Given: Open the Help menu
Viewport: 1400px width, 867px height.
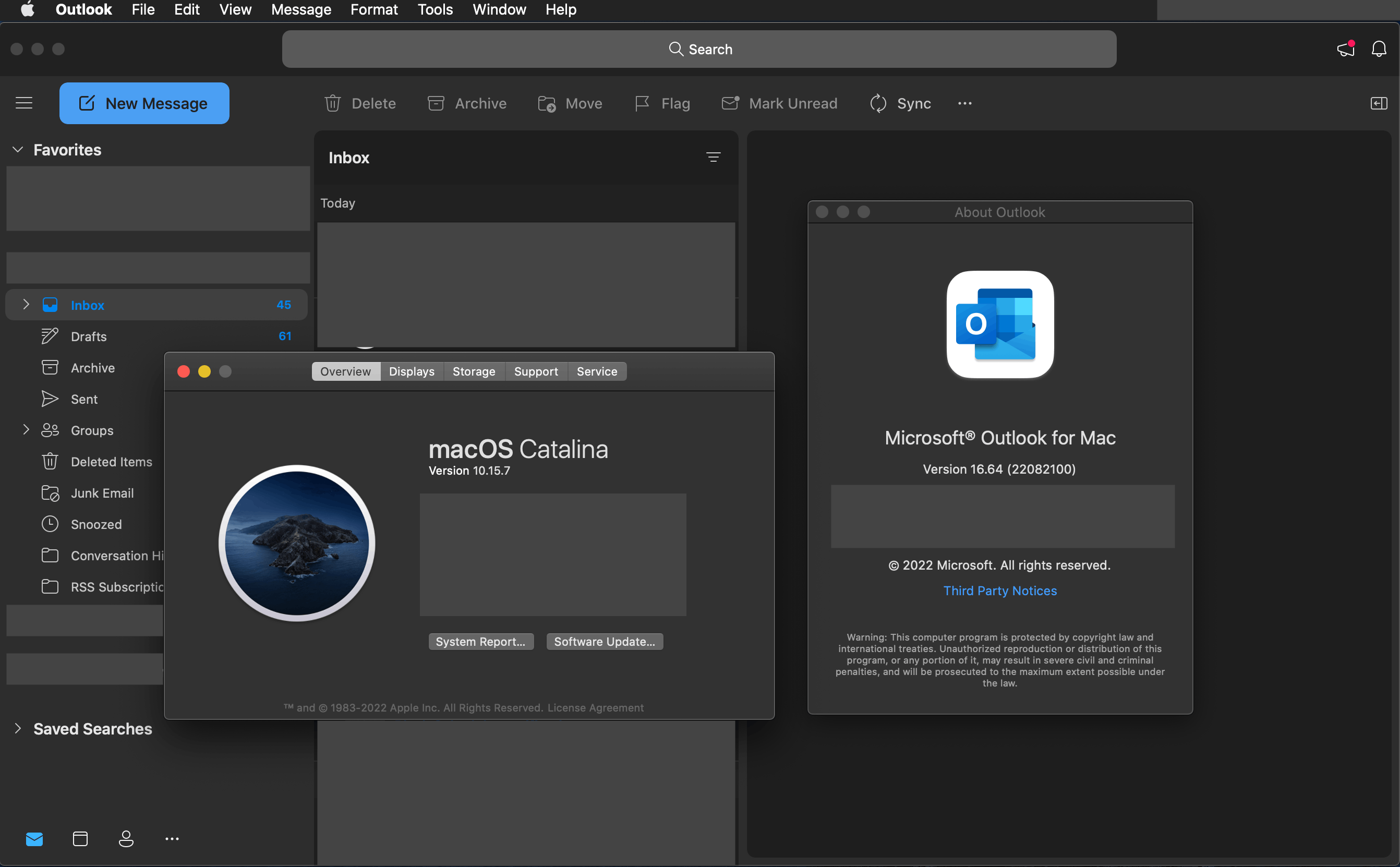Looking at the screenshot, I should (561, 9).
